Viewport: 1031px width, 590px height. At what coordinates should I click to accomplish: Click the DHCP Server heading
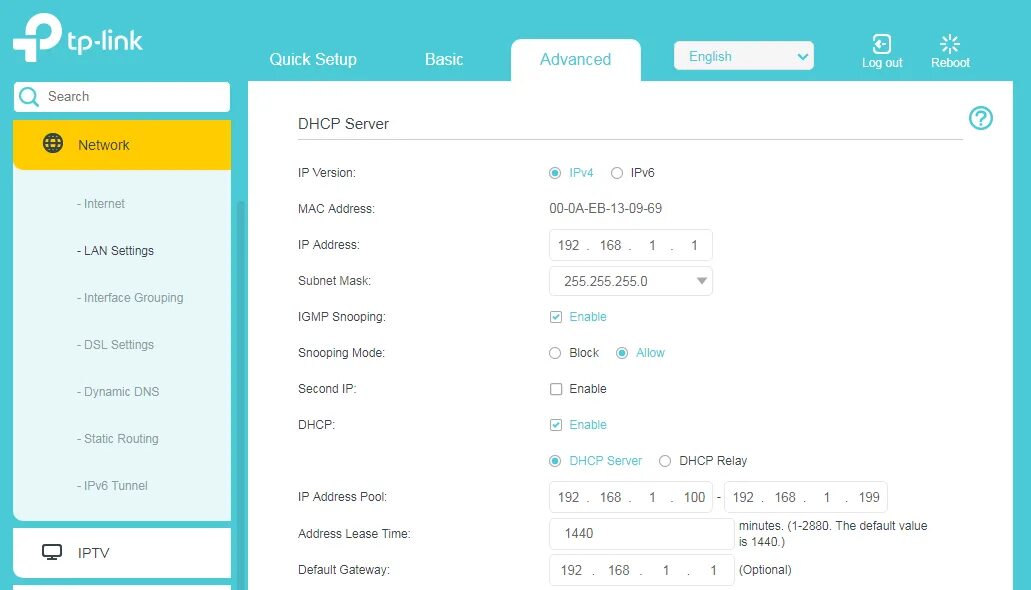343,124
